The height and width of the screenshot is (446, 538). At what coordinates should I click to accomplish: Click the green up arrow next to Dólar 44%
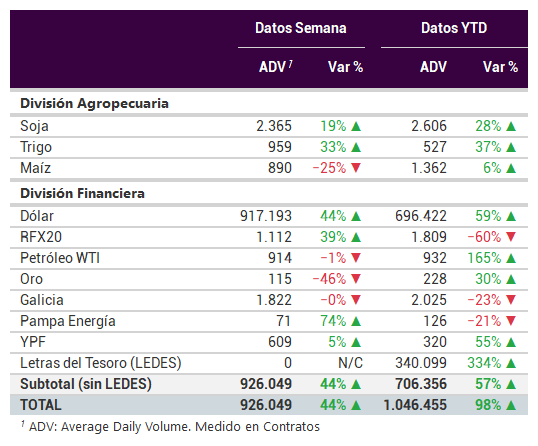tap(356, 216)
